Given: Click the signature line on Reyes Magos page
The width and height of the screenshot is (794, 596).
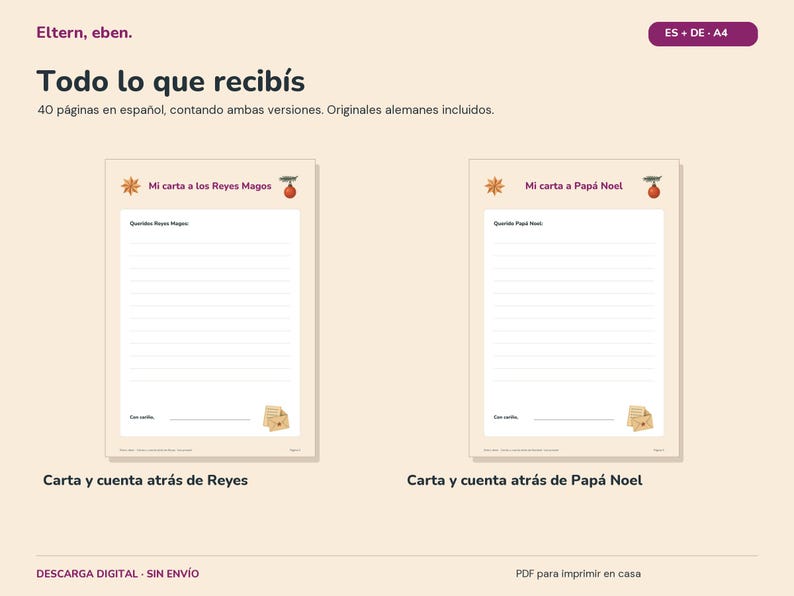Looking at the screenshot, I should click(x=210, y=419).
